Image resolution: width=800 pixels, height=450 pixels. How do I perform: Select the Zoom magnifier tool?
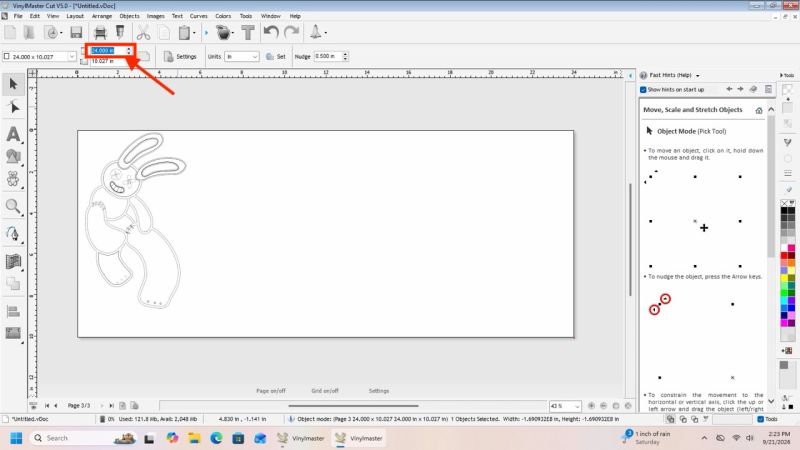tap(13, 206)
